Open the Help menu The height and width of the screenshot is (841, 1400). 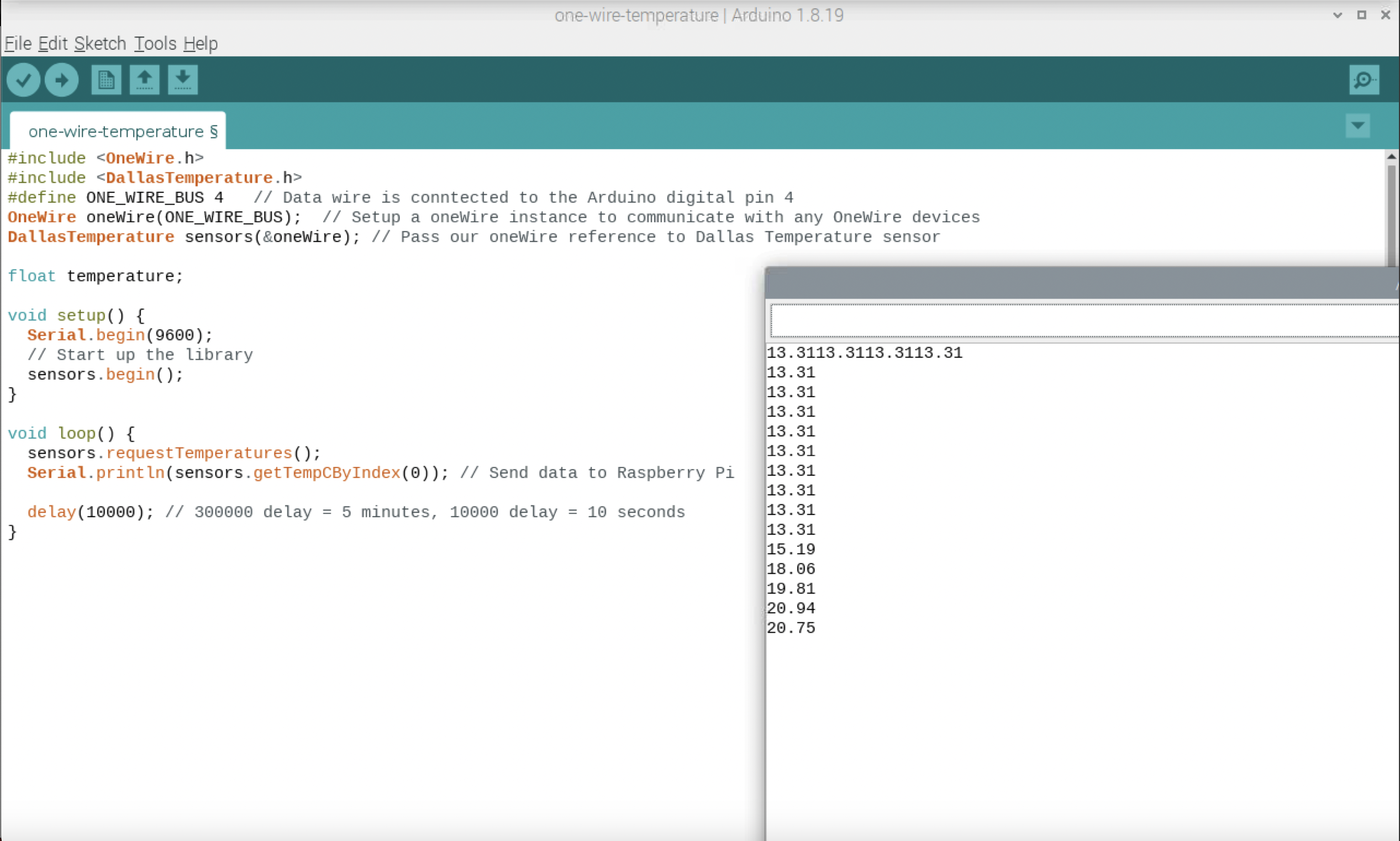pos(200,44)
